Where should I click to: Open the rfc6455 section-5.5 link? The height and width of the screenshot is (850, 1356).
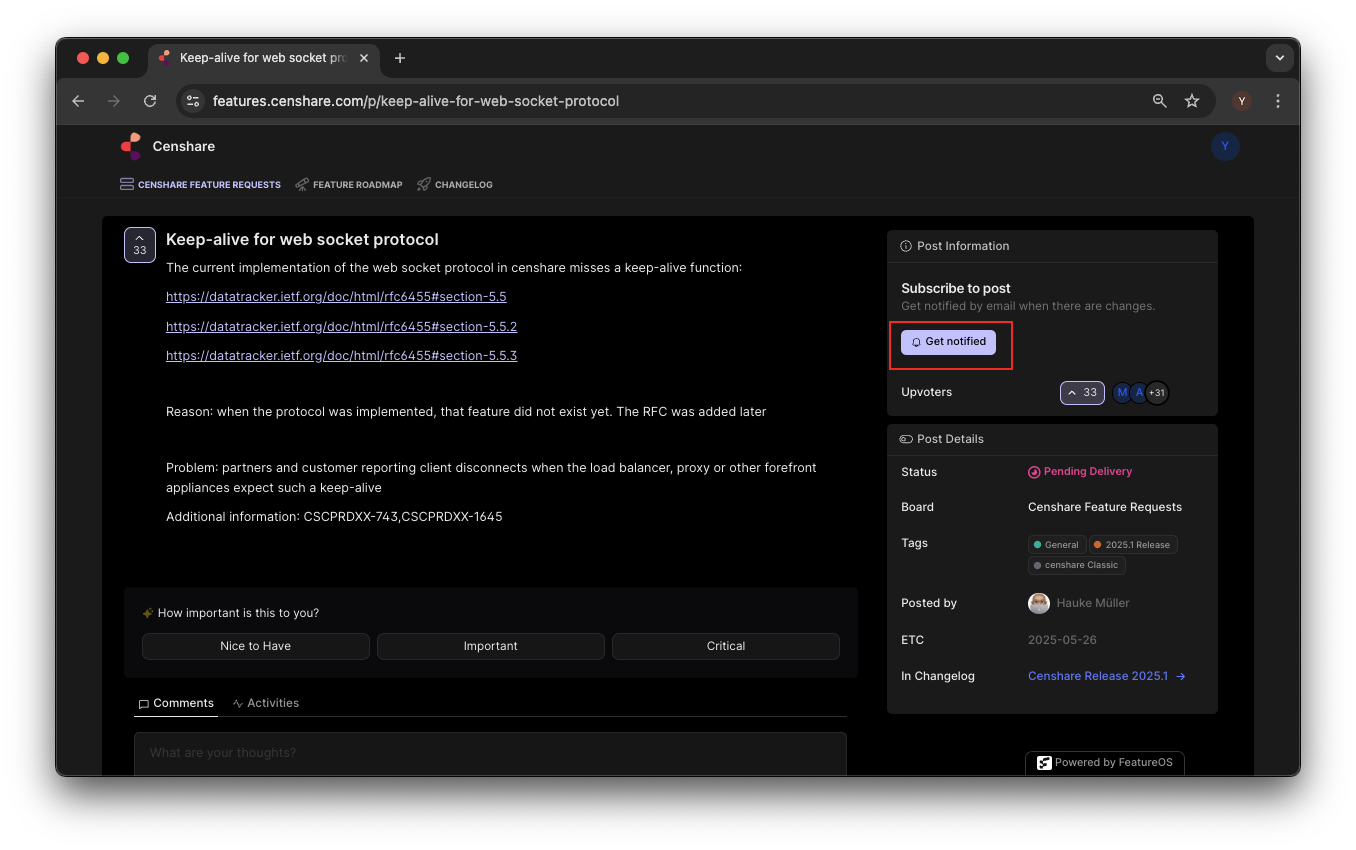[336, 296]
